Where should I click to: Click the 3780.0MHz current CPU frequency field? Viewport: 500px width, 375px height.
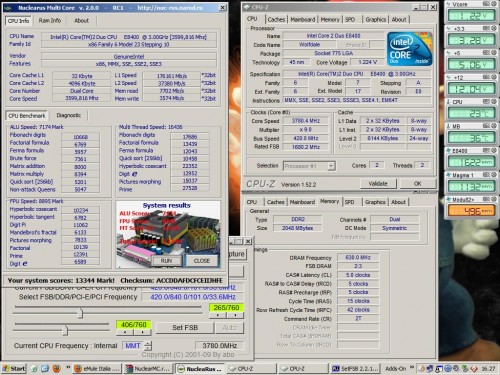[219, 346]
